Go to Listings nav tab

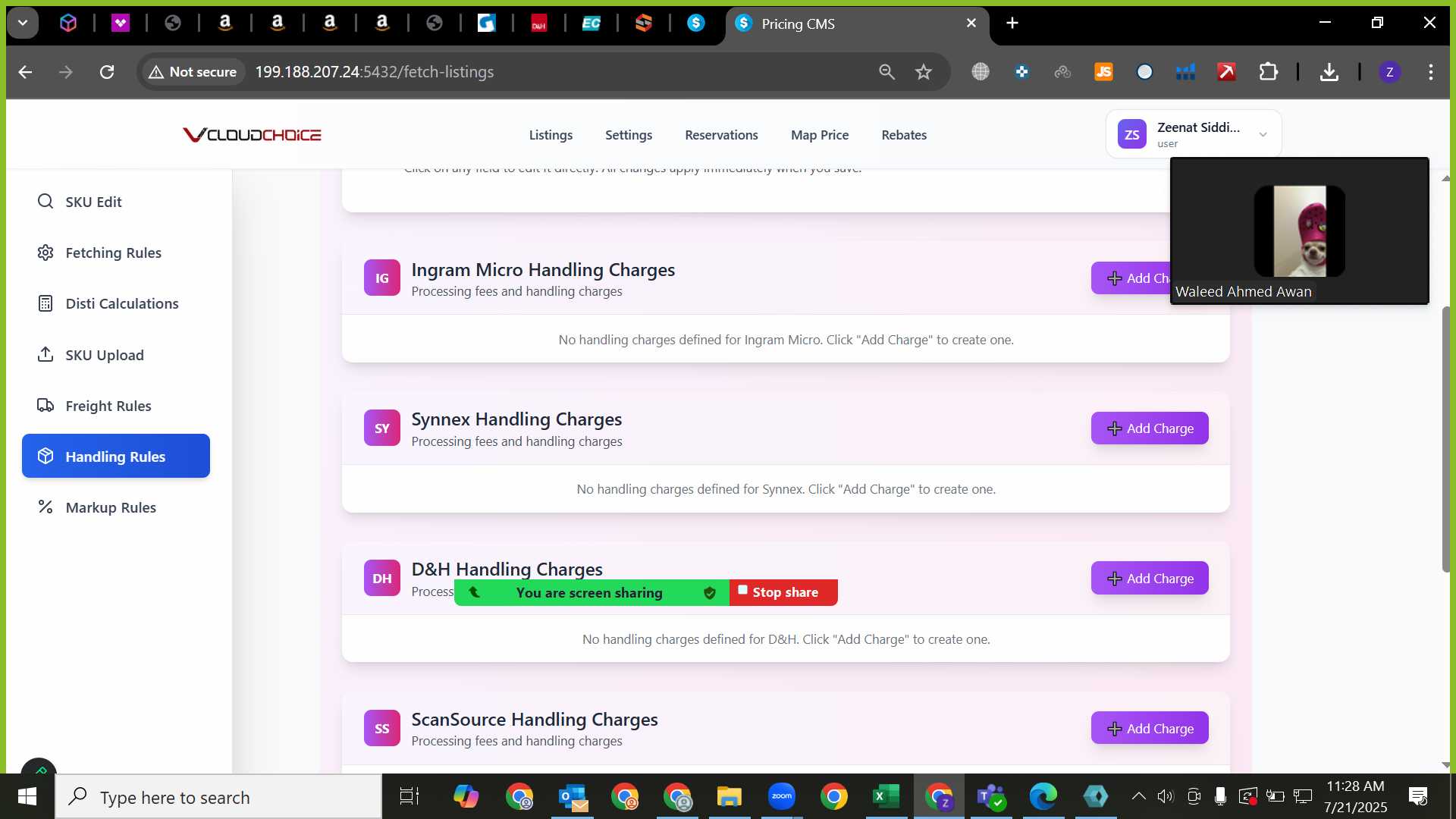(551, 135)
